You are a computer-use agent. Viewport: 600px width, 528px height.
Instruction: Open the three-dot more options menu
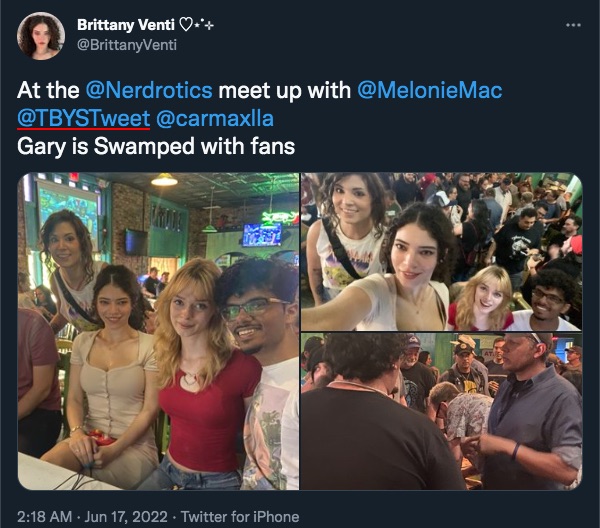pos(573,25)
